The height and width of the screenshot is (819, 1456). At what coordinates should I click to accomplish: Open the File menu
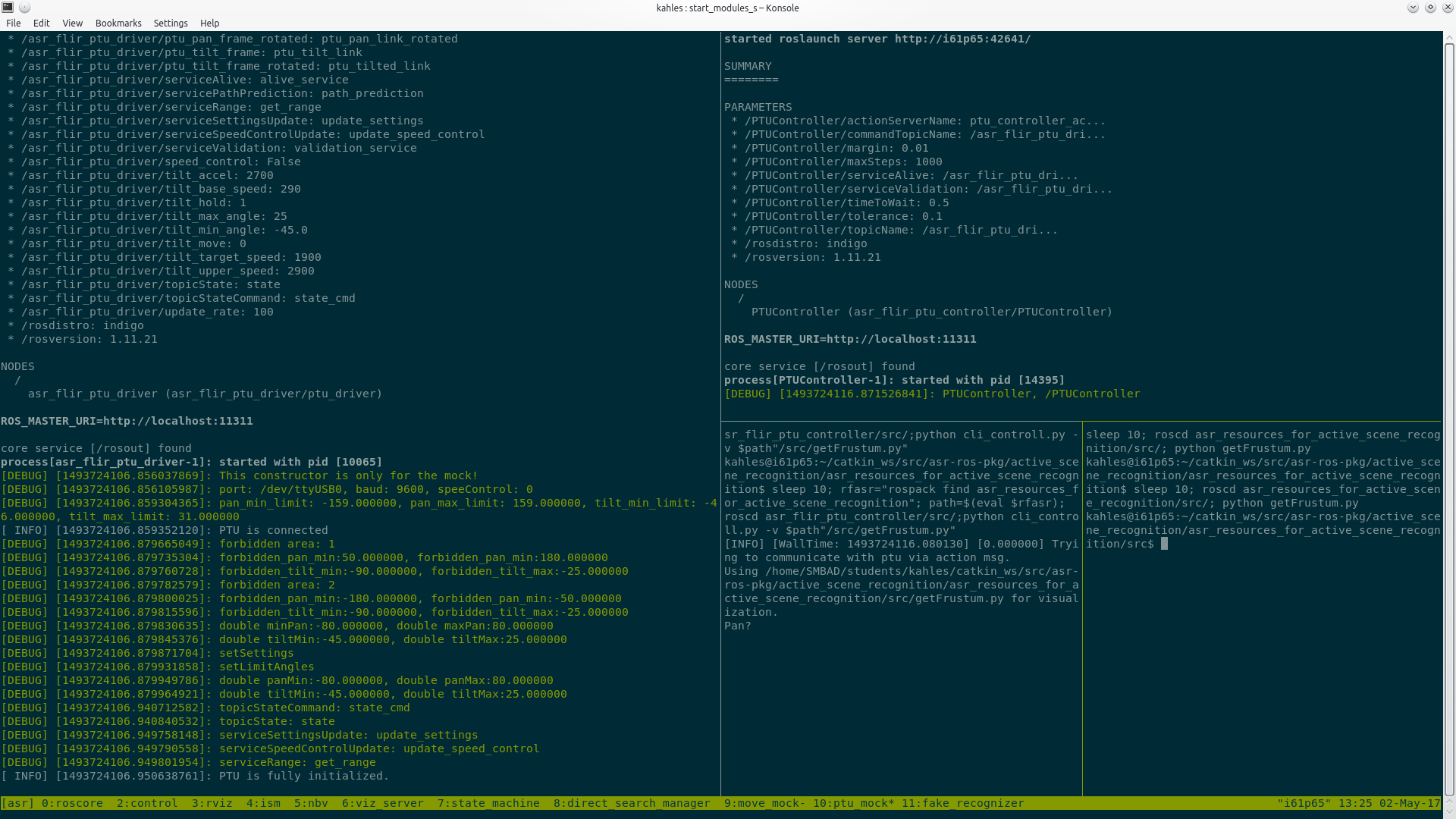14,24
